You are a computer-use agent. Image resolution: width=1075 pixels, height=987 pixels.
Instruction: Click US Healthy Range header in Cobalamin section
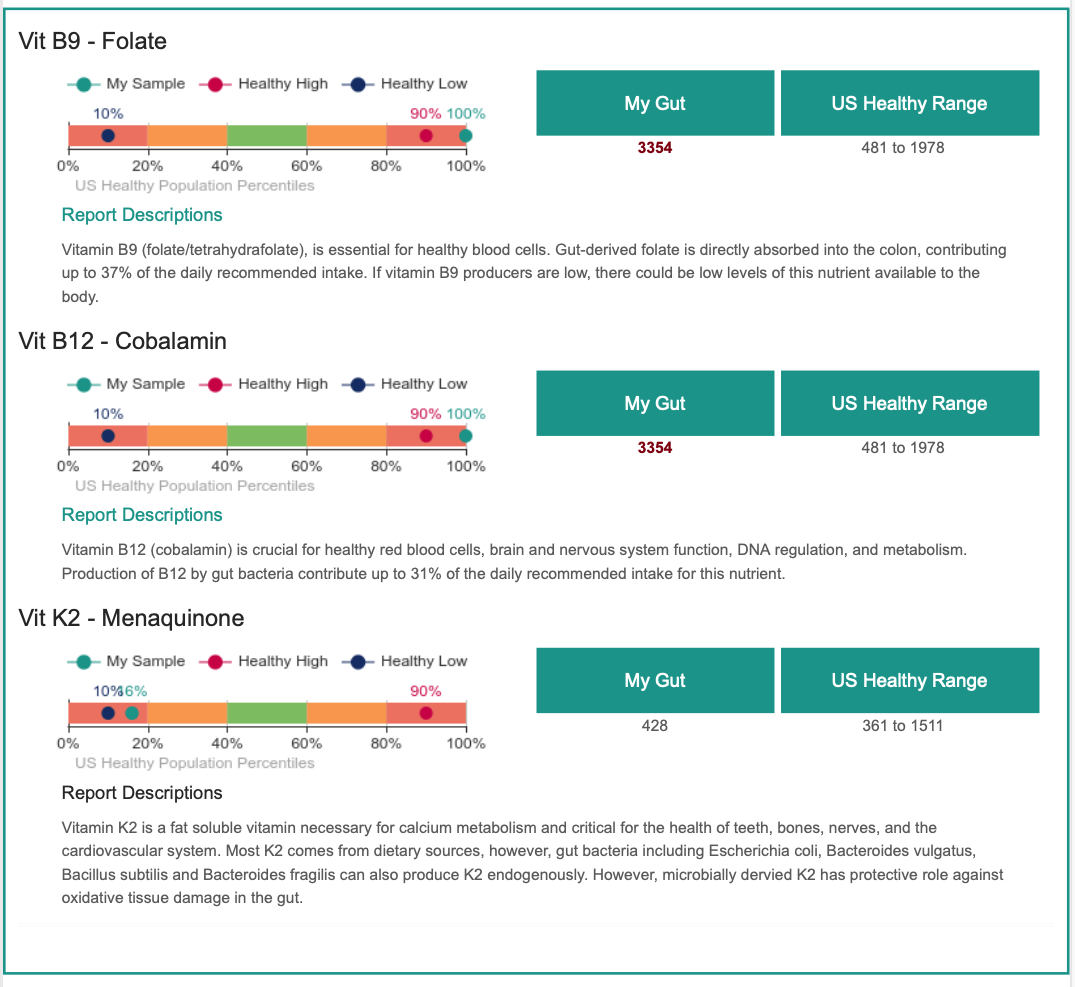click(910, 403)
